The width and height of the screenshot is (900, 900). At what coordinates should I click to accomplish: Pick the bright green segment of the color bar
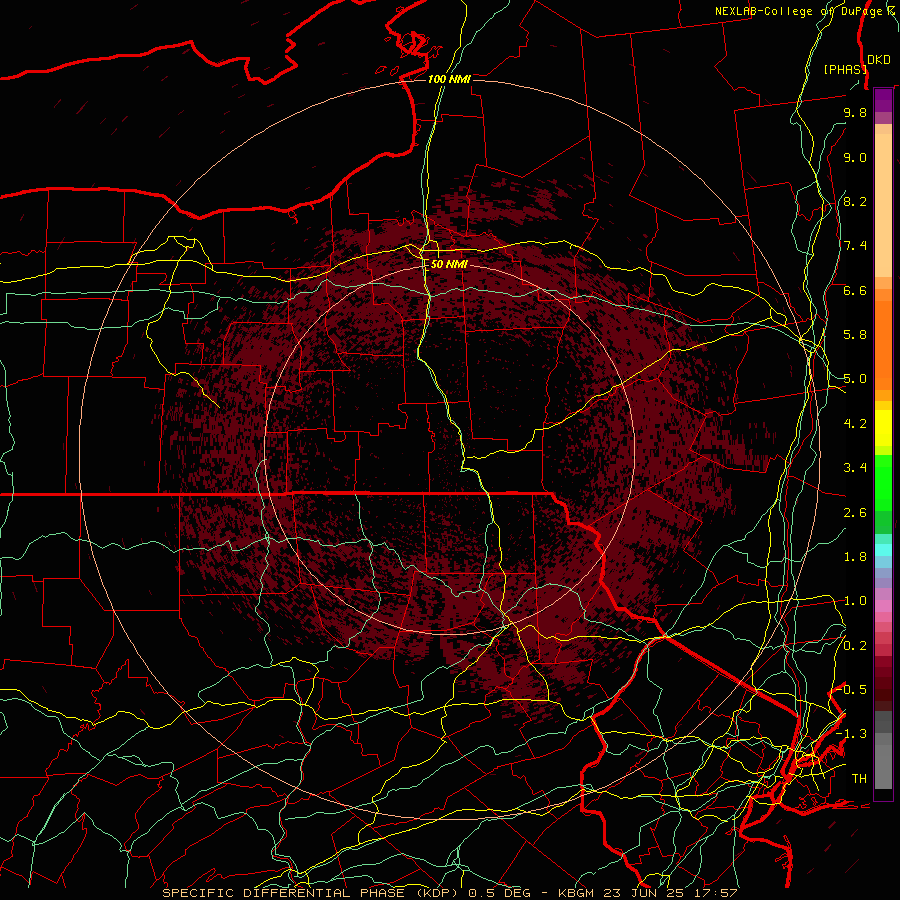[883, 482]
